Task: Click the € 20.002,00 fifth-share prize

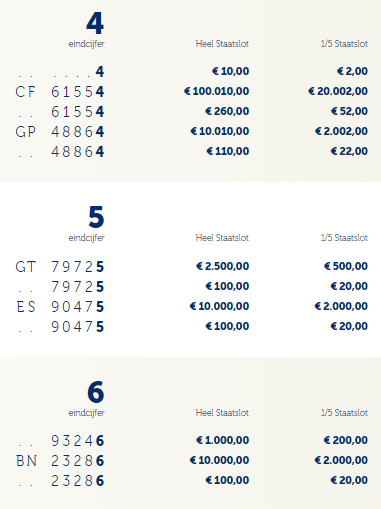Action: [x=338, y=91]
